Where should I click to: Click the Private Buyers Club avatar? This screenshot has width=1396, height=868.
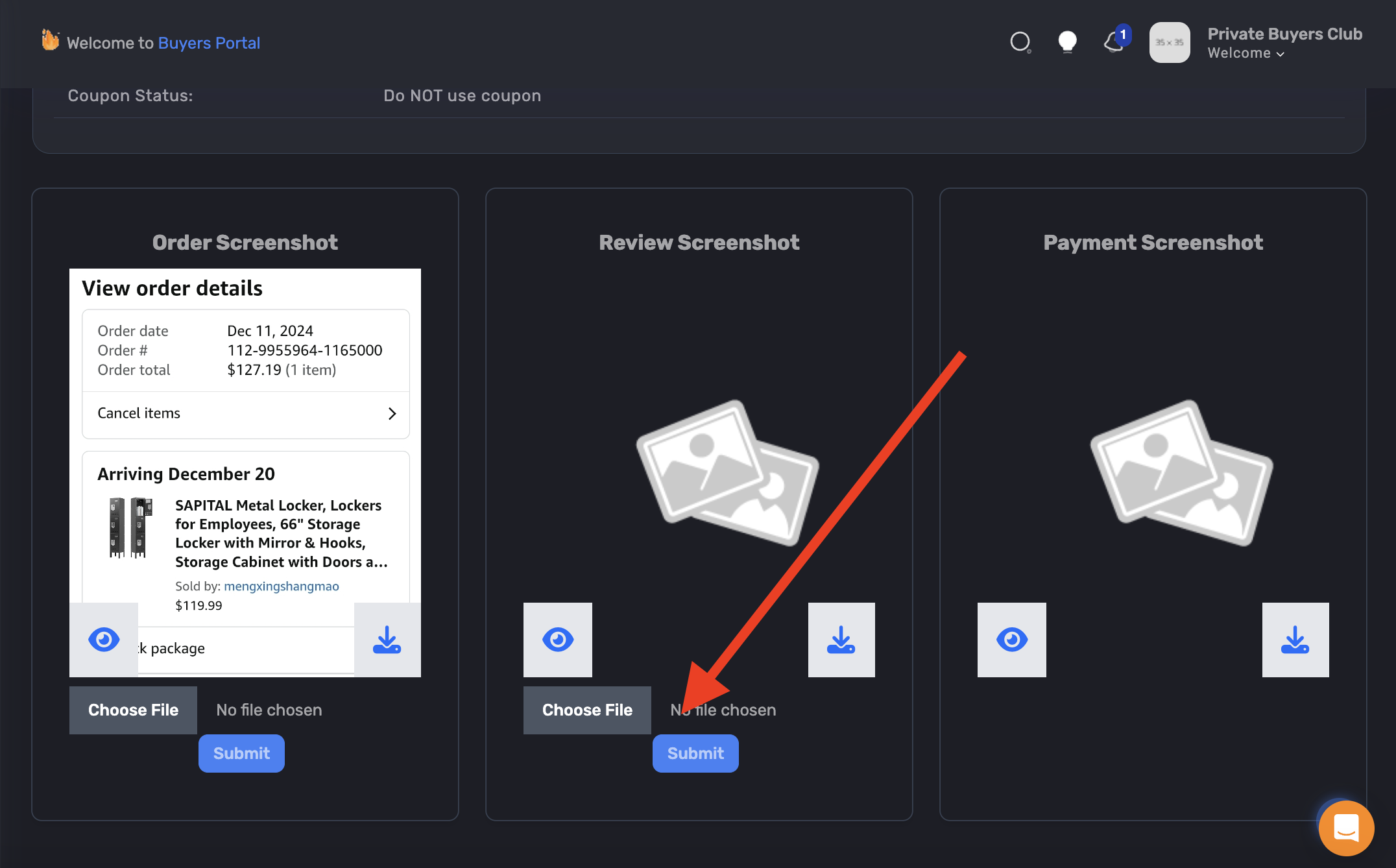pos(1170,43)
